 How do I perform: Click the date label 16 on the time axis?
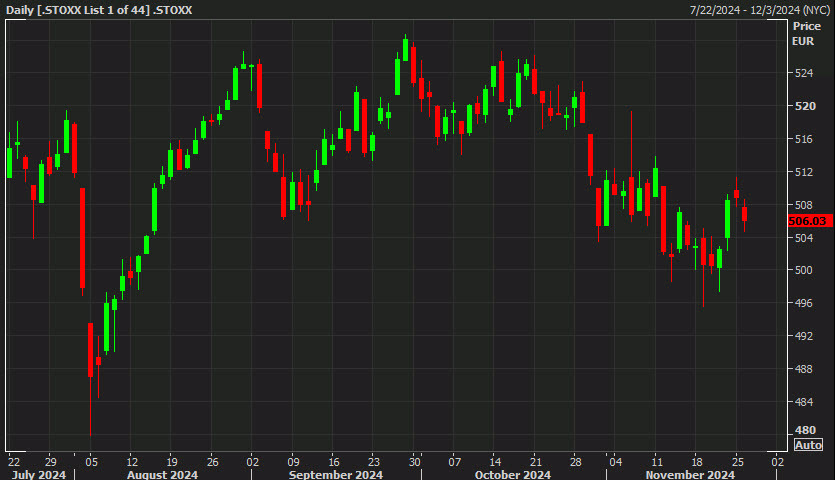point(334,462)
